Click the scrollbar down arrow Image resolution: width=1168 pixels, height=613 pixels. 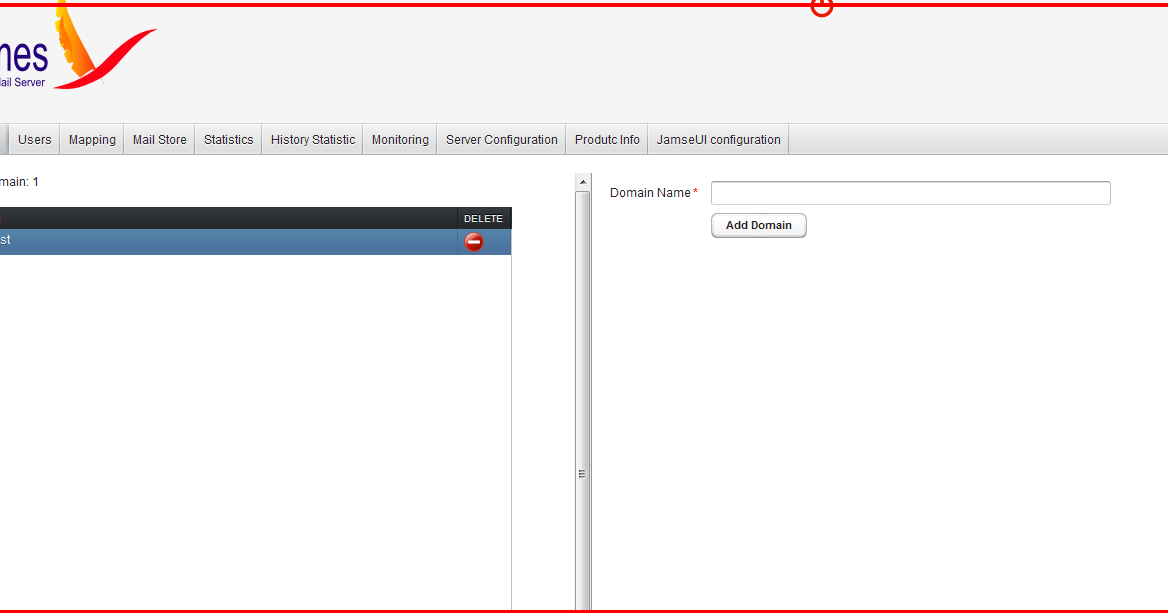(x=583, y=604)
